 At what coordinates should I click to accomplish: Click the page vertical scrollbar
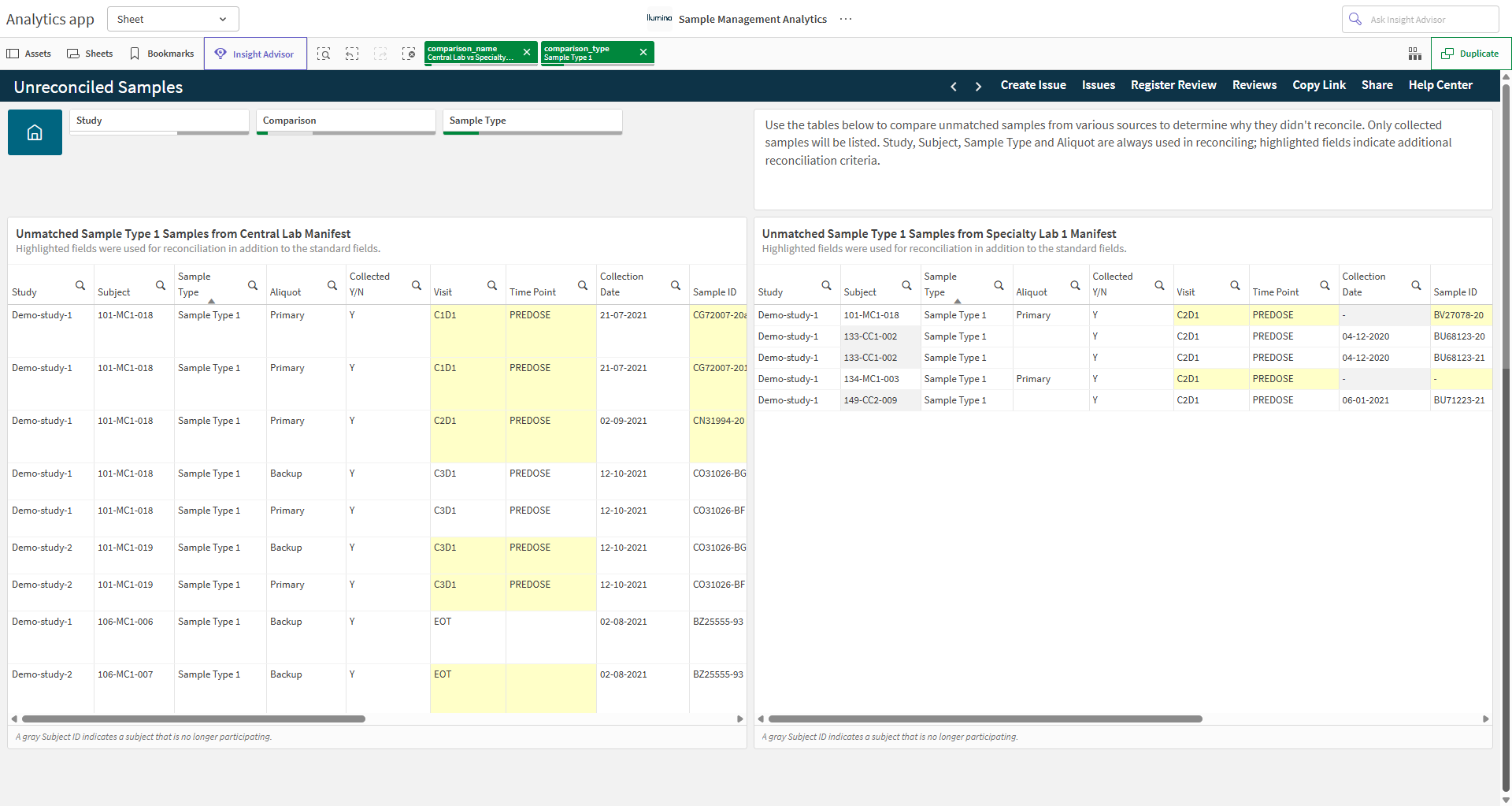1506,437
